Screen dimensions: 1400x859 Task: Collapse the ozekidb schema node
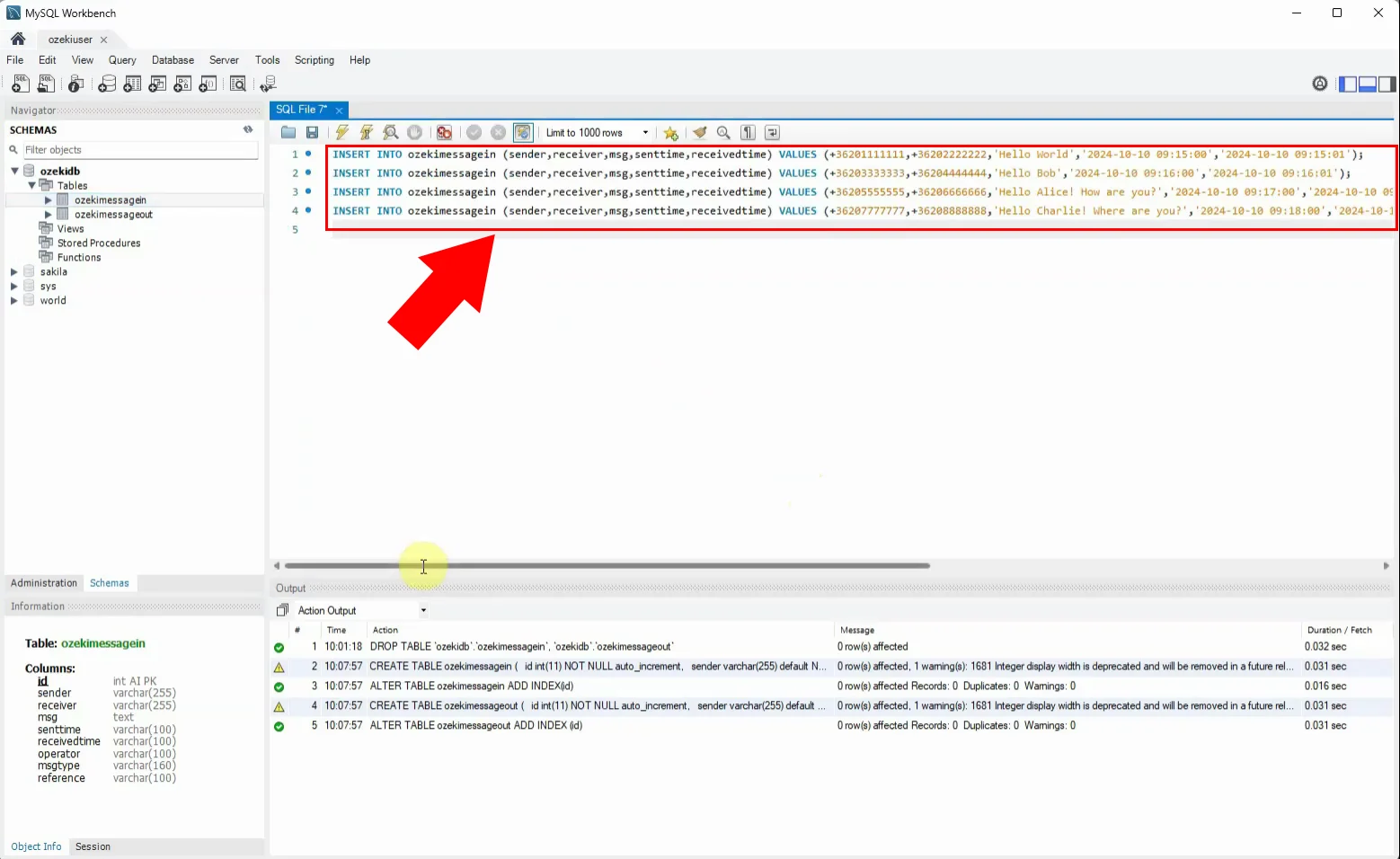pyautogui.click(x=14, y=171)
